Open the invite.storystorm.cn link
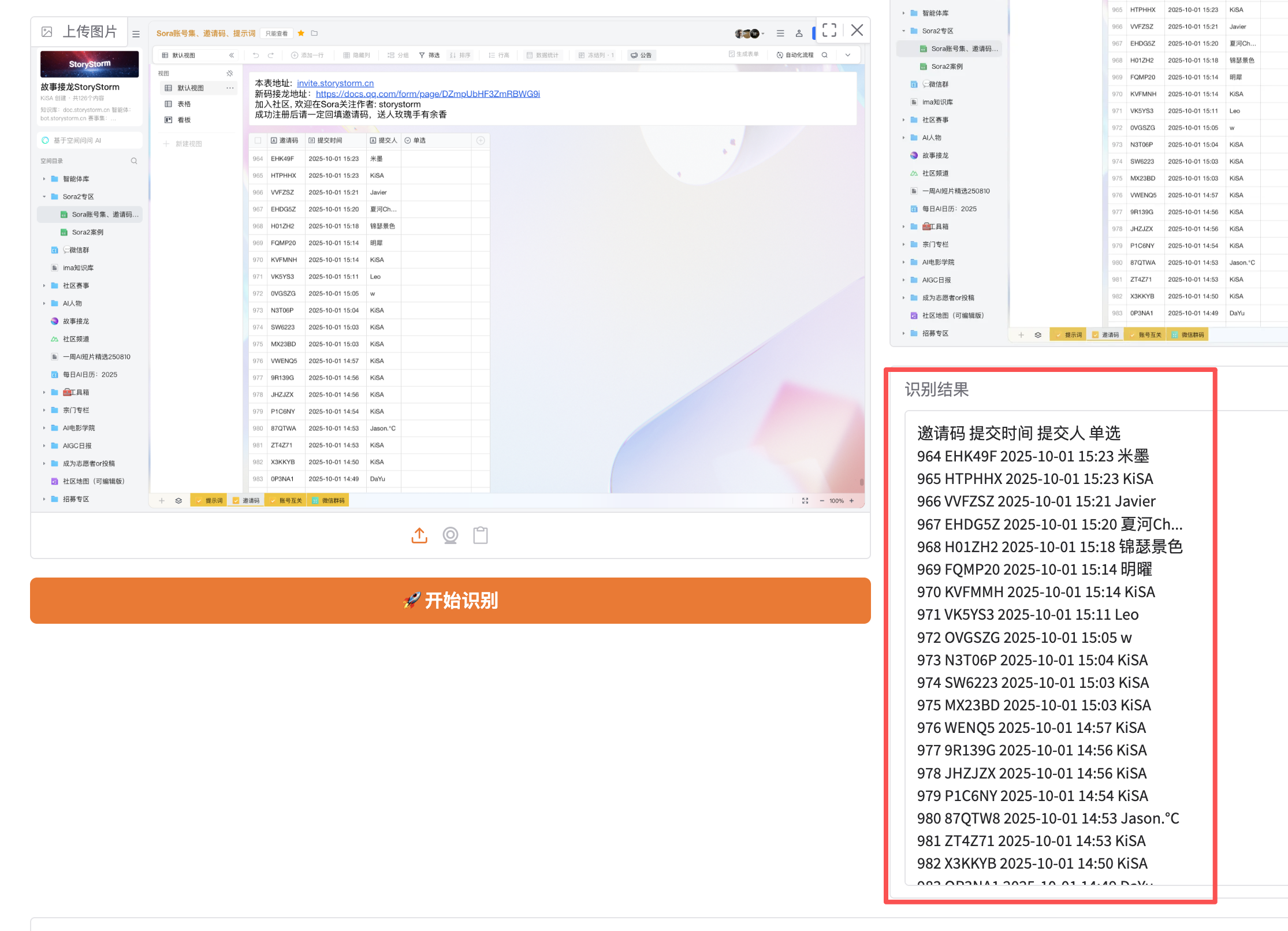 (335, 83)
